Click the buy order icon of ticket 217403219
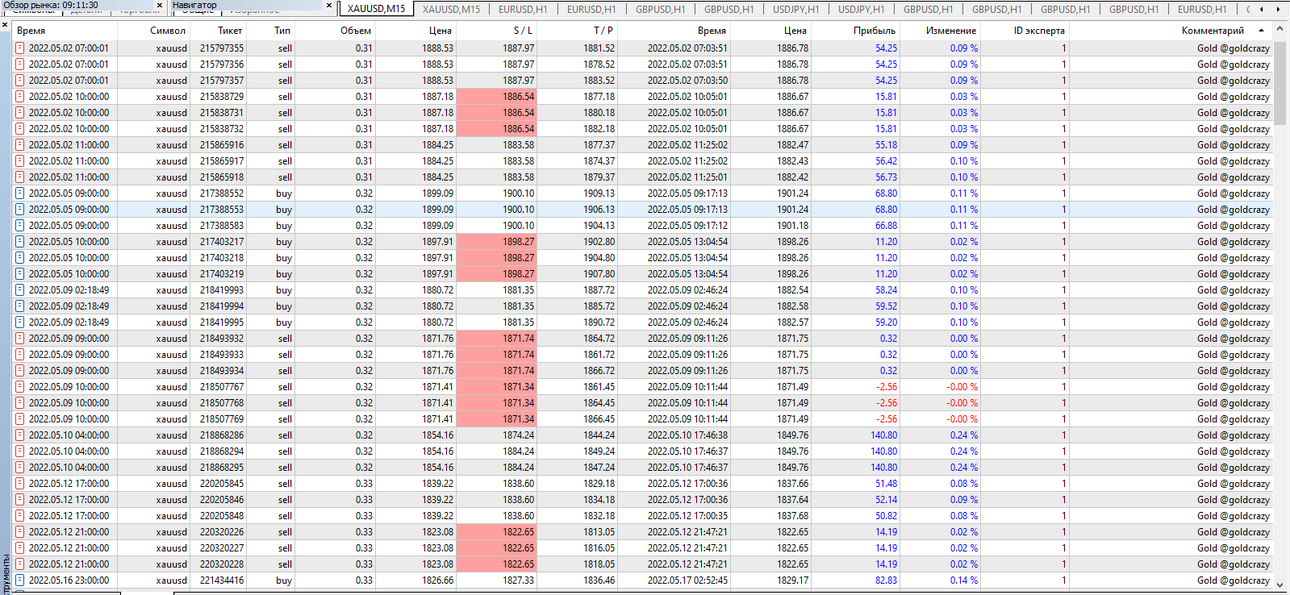1290x595 pixels. 20,274
